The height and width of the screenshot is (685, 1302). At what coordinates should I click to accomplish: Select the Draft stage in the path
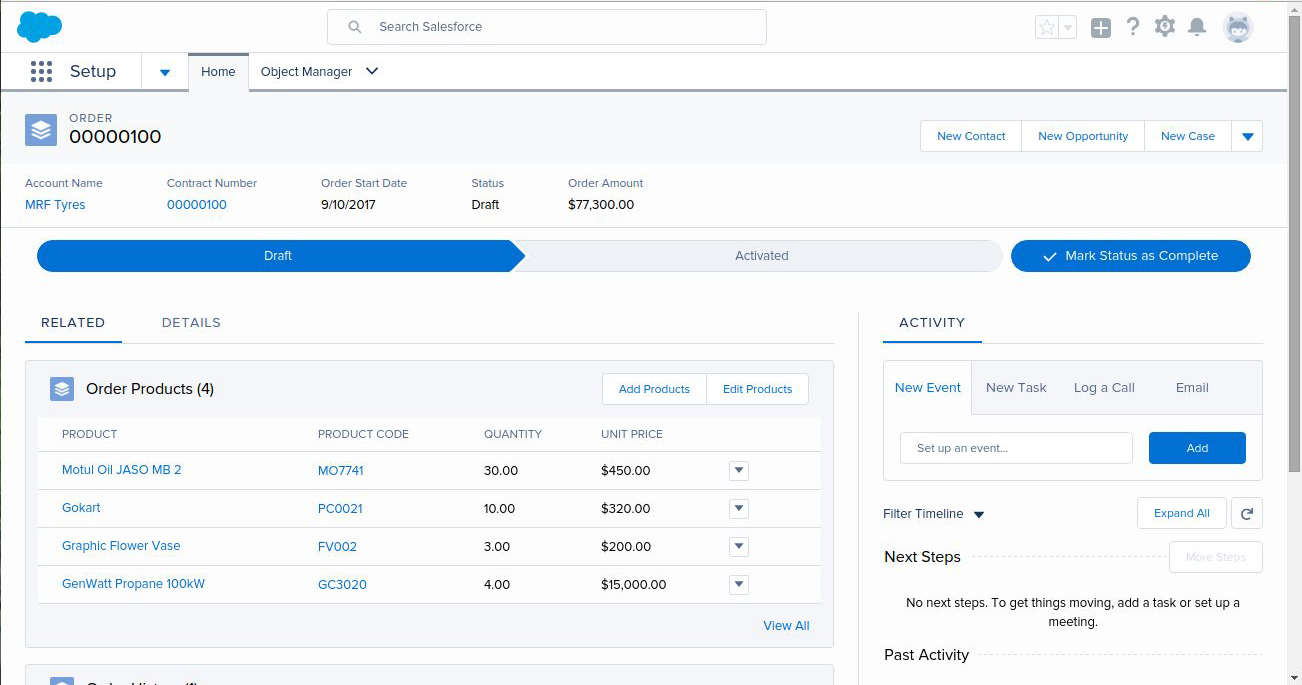(278, 256)
